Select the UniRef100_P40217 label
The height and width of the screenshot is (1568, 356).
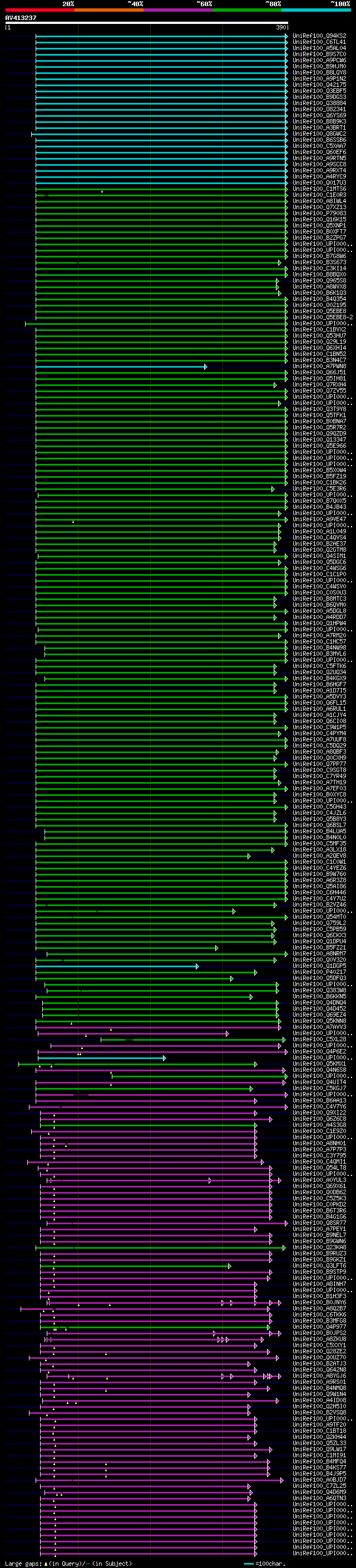319,972
